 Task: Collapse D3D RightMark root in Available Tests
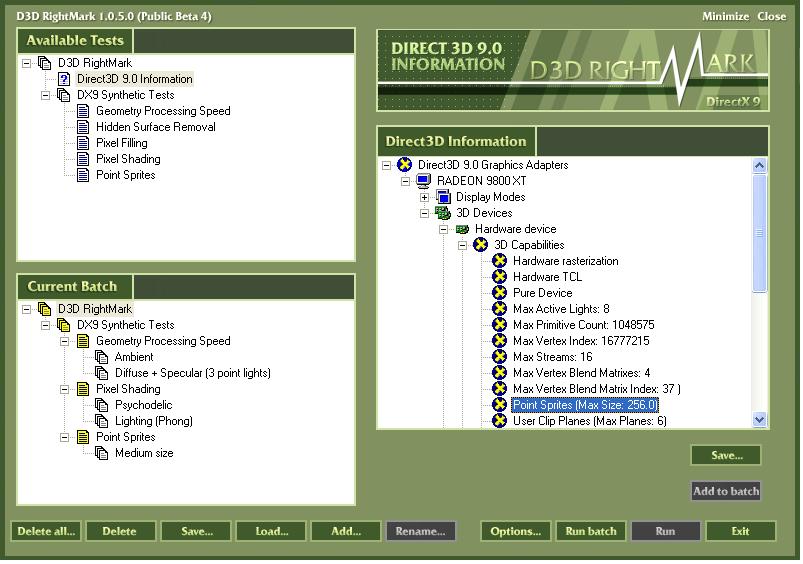click(x=26, y=64)
